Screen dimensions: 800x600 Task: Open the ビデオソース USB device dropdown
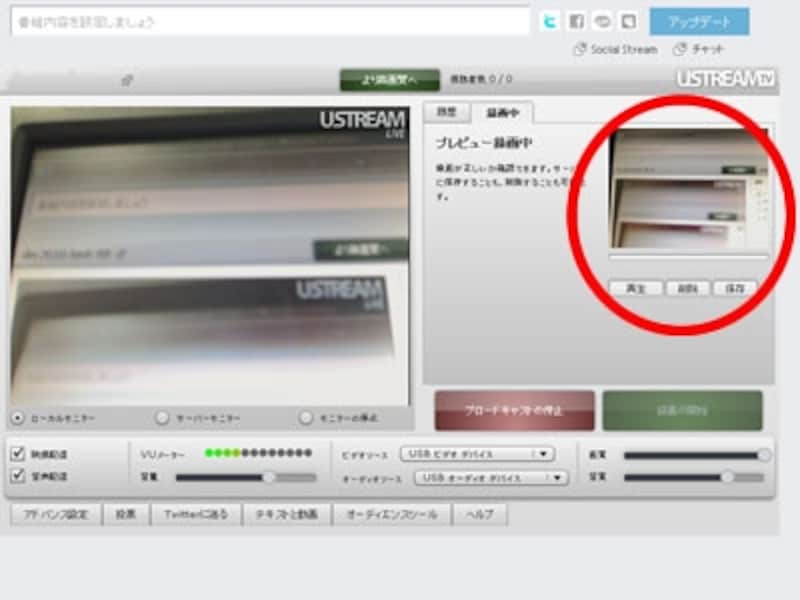point(477,454)
